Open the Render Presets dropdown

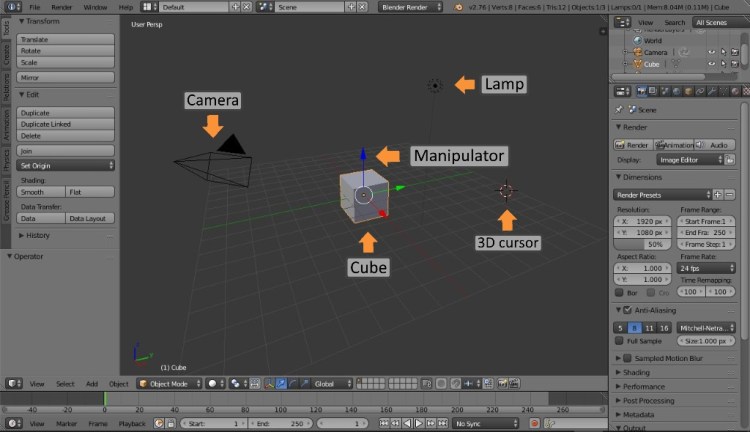662,195
